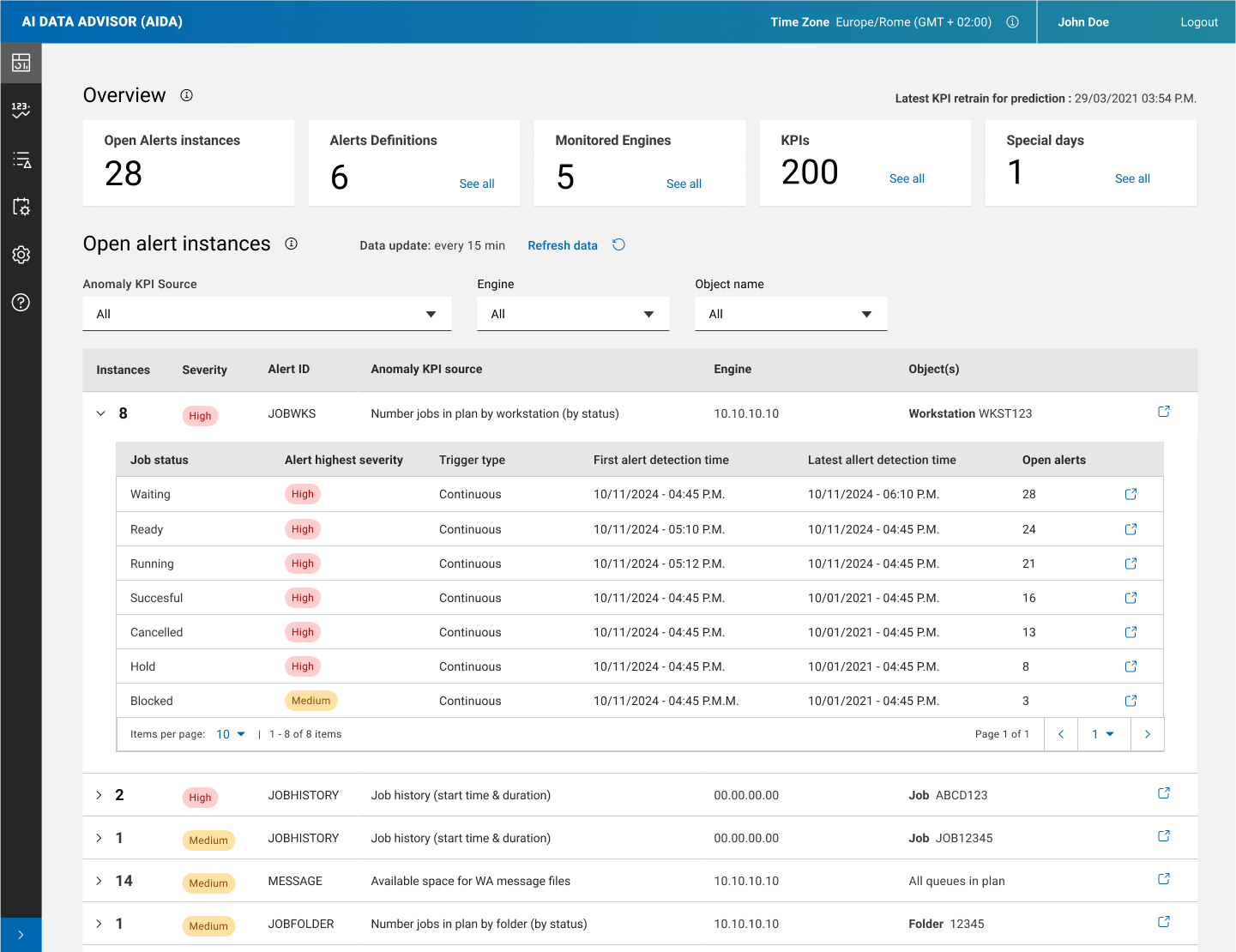The height and width of the screenshot is (952, 1236).
Task: Click See all under Alerts Definitions
Action: click(476, 184)
